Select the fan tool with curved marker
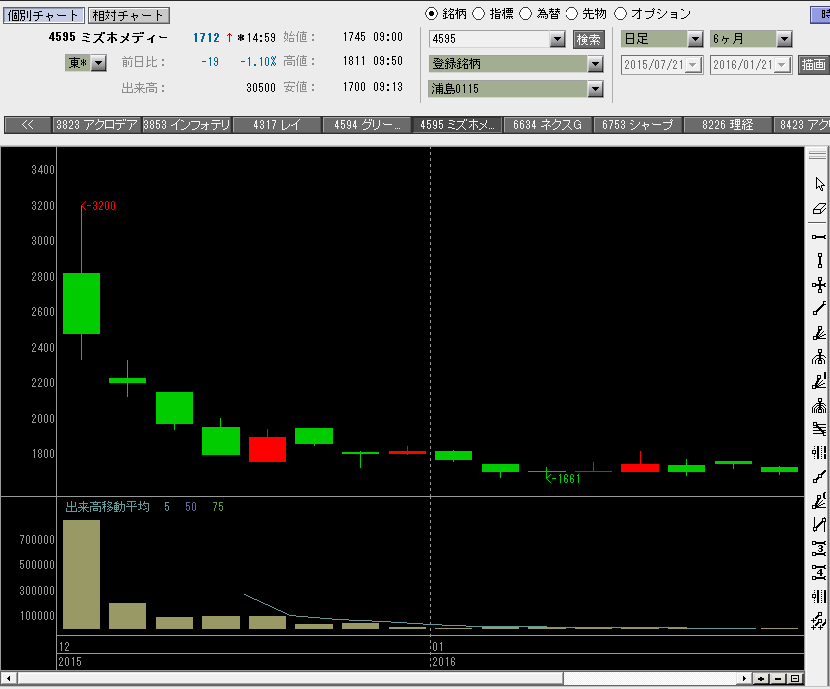 coord(819,501)
